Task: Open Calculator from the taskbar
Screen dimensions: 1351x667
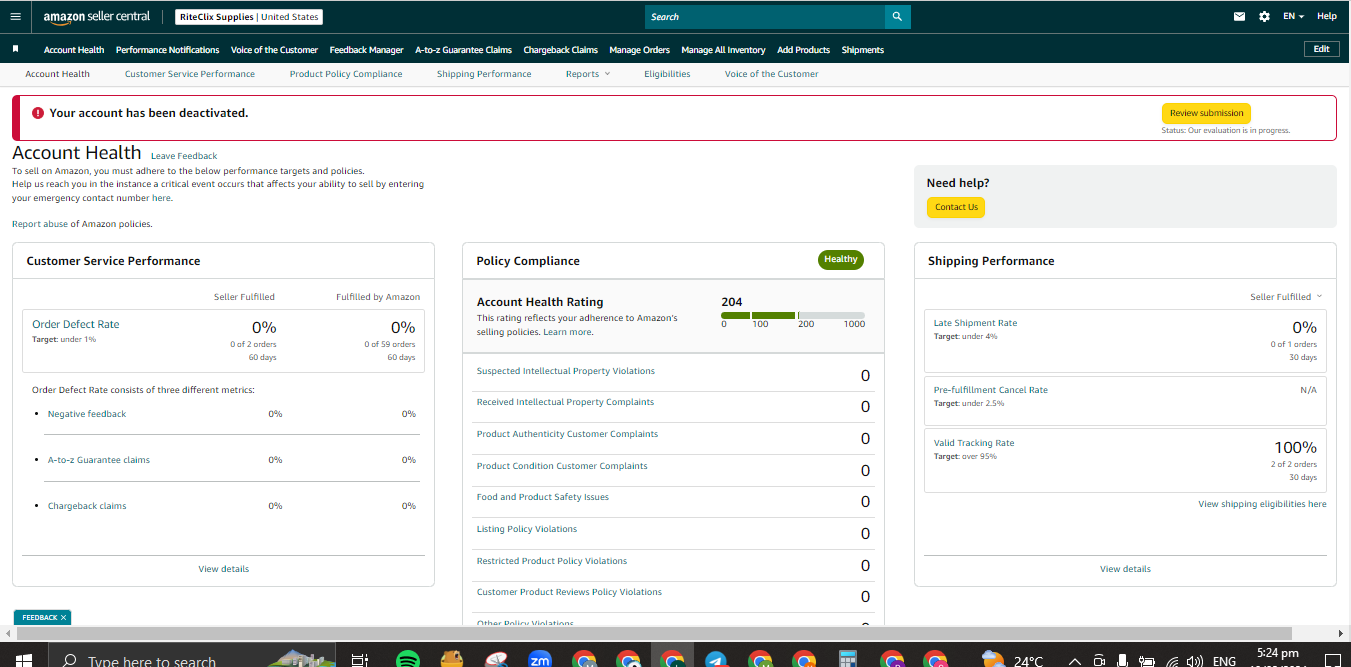Action: [x=848, y=660]
